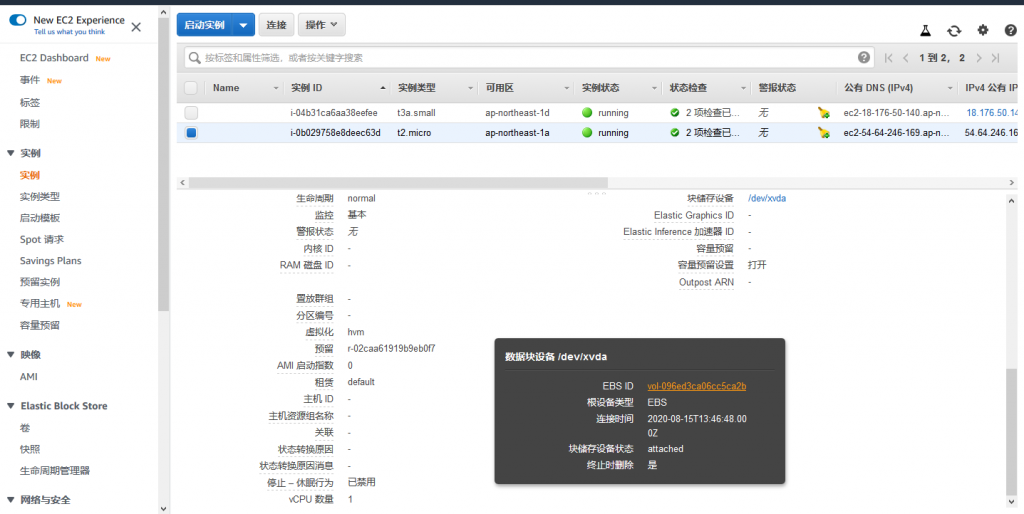Open the gear settings icon
Image resolution: width=1024 pixels, height=514 pixels.
coord(983,31)
